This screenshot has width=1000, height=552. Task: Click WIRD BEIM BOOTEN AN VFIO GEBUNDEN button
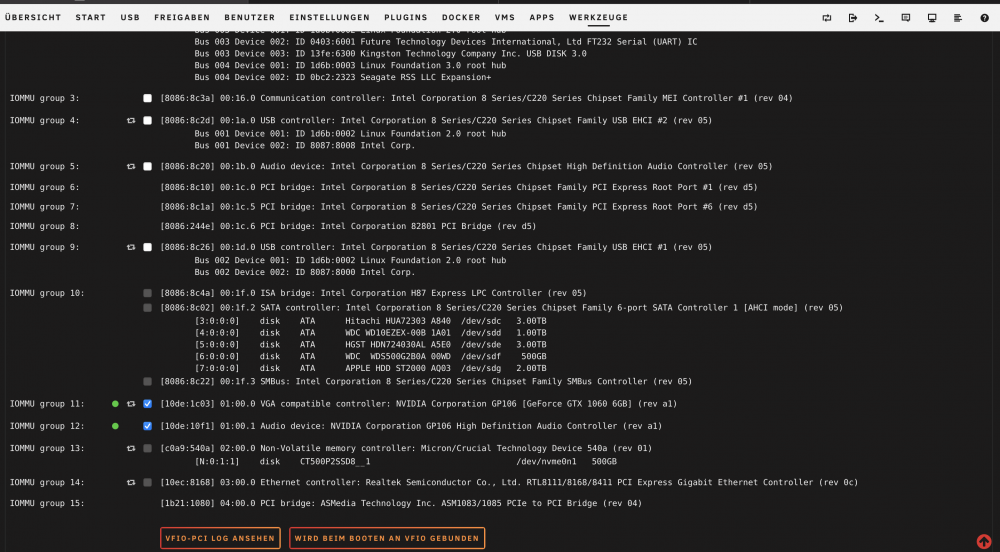click(386, 539)
